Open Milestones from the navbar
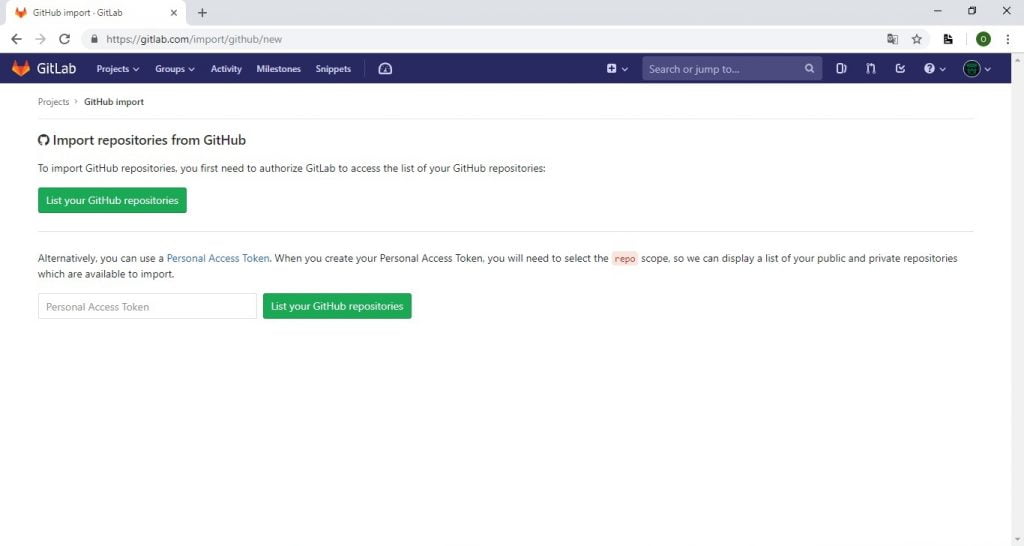This screenshot has height=546, width=1024. [x=278, y=69]
